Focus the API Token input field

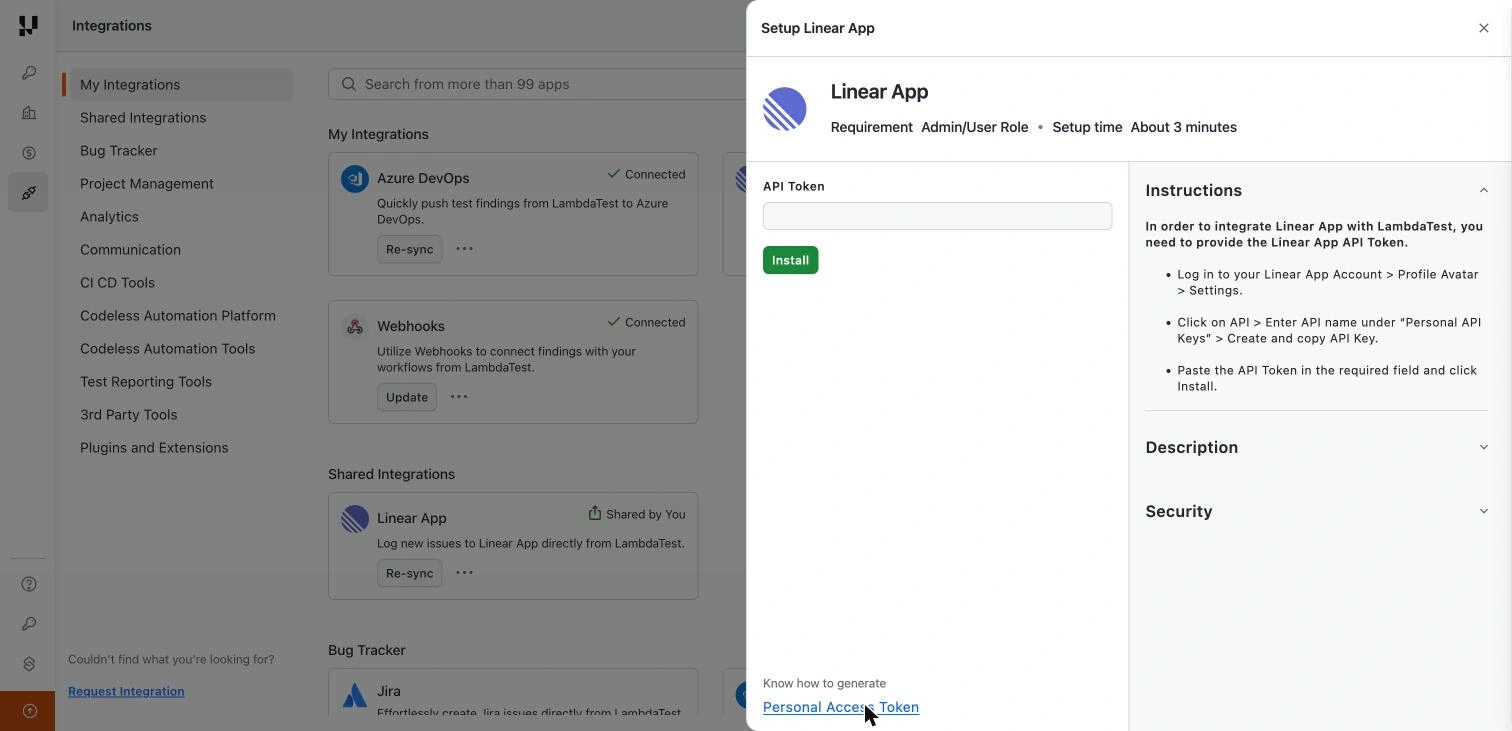937,216
